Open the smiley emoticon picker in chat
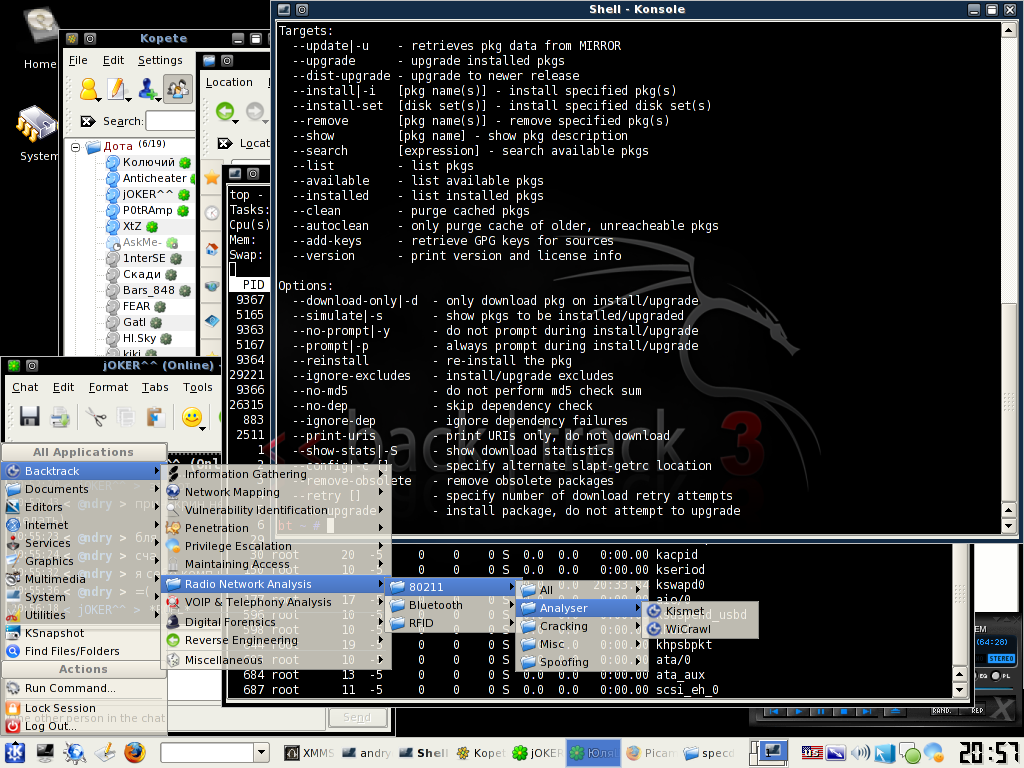 191,417
